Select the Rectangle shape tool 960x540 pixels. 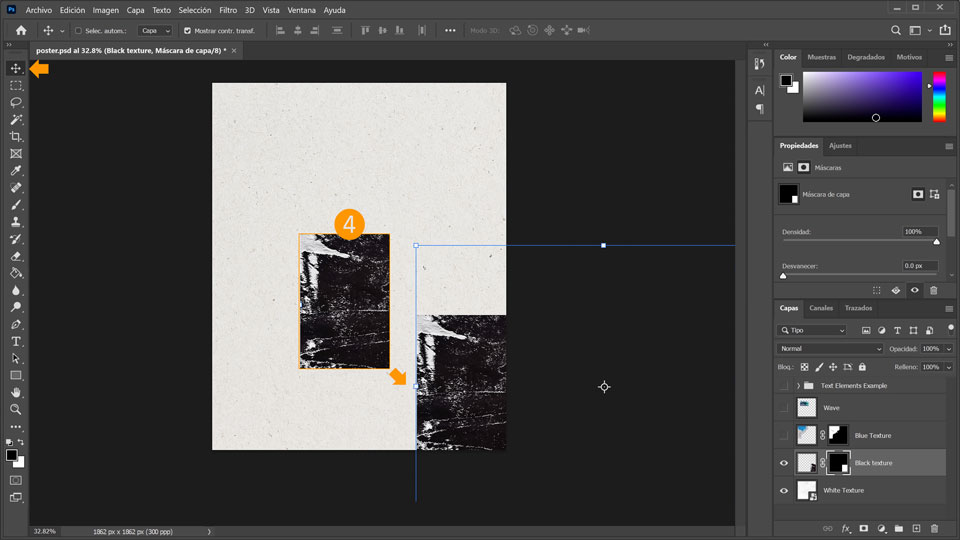(x=16, y=375)
